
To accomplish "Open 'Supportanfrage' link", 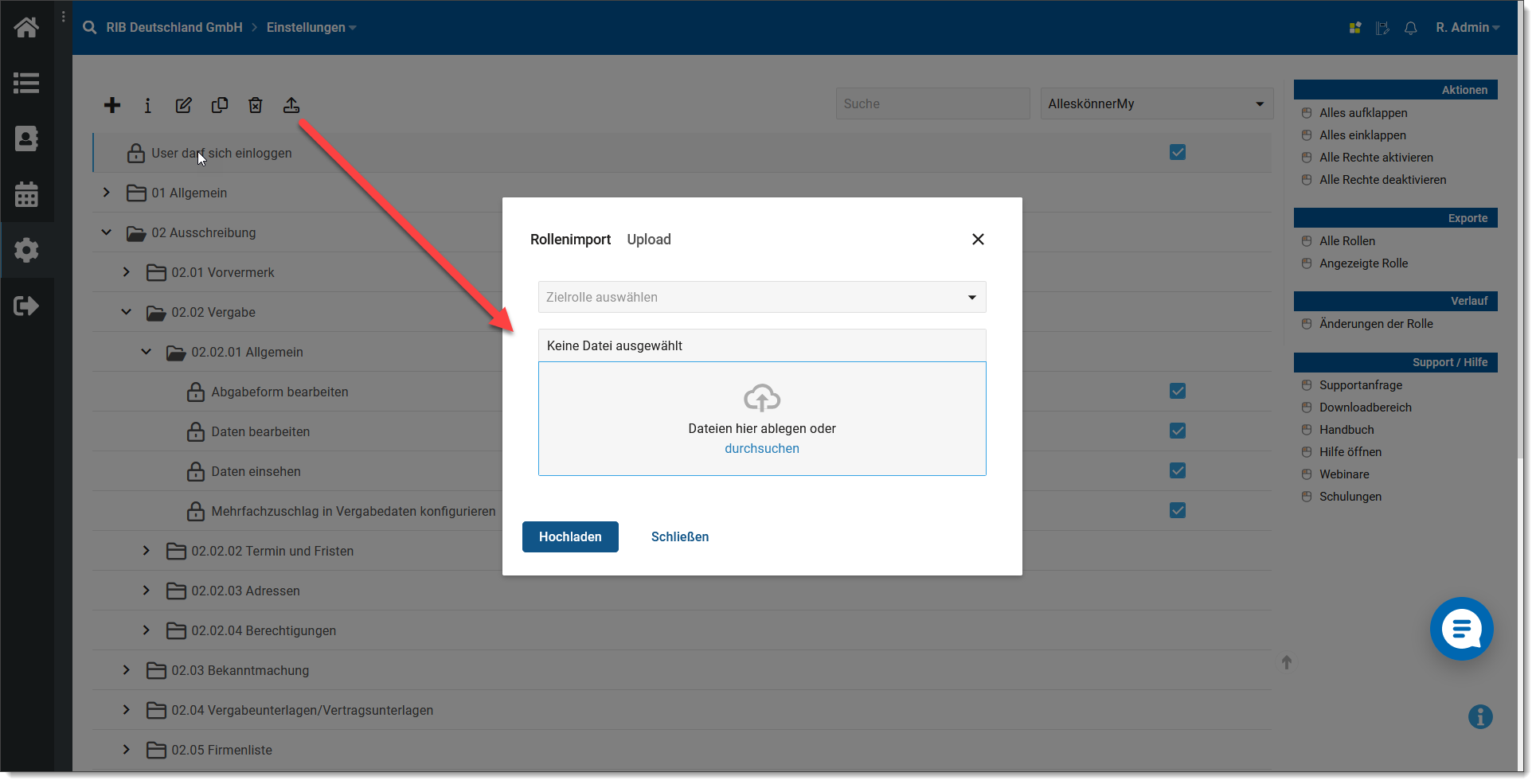I will [1361, 385].
